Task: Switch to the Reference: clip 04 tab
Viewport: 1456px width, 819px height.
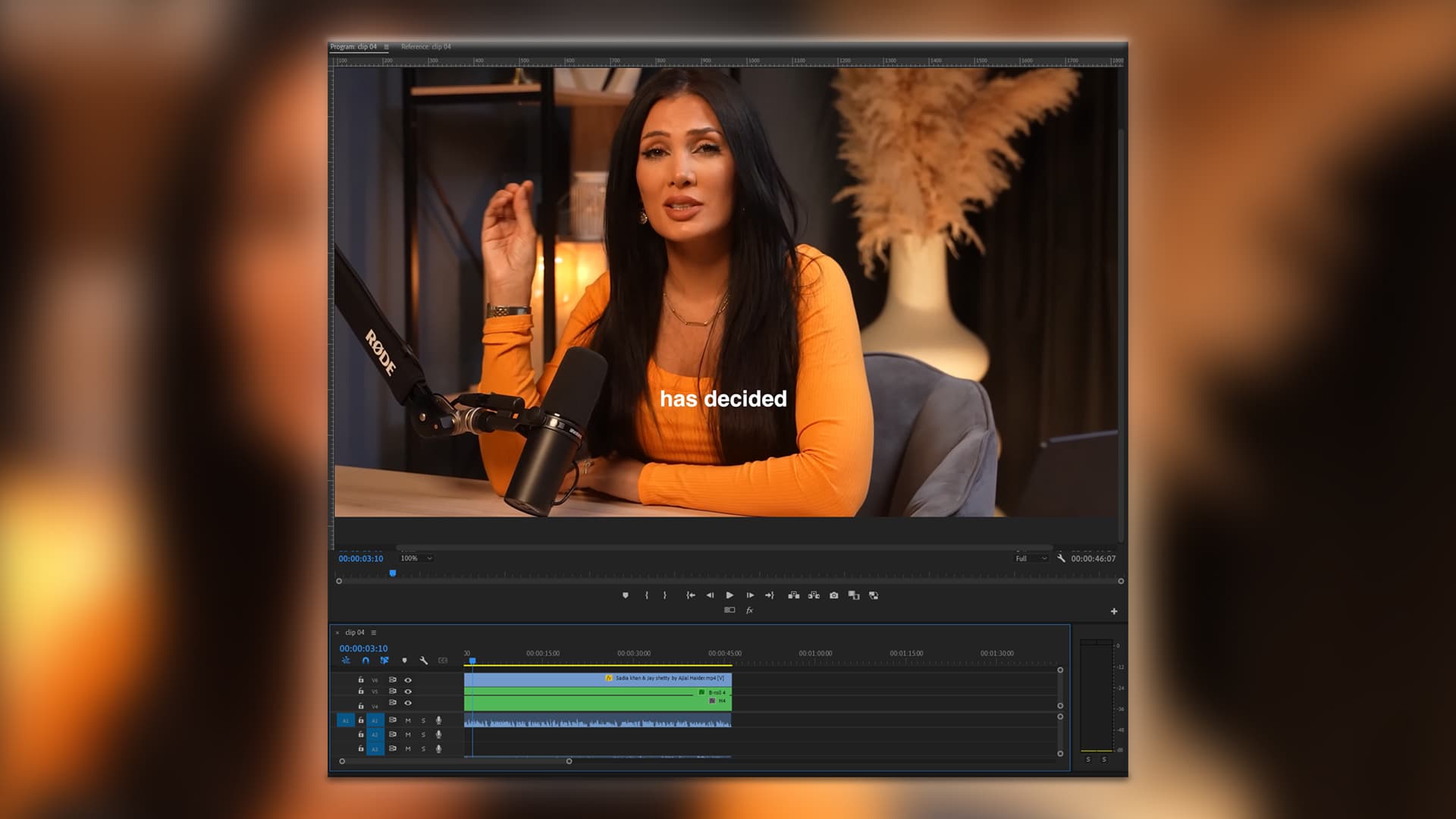Action: pos(425,47)
